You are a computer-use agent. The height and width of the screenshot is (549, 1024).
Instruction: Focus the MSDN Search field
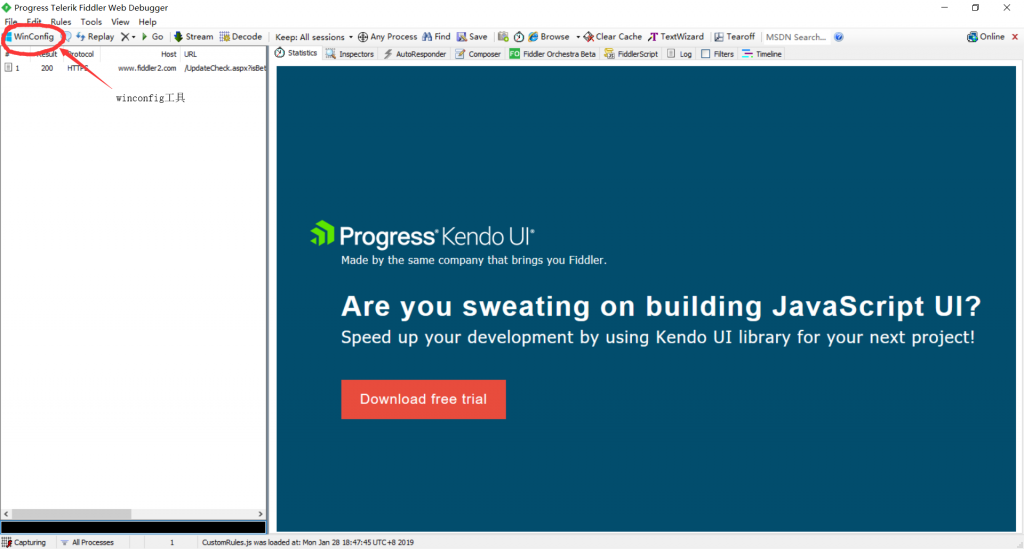[796, 37]
